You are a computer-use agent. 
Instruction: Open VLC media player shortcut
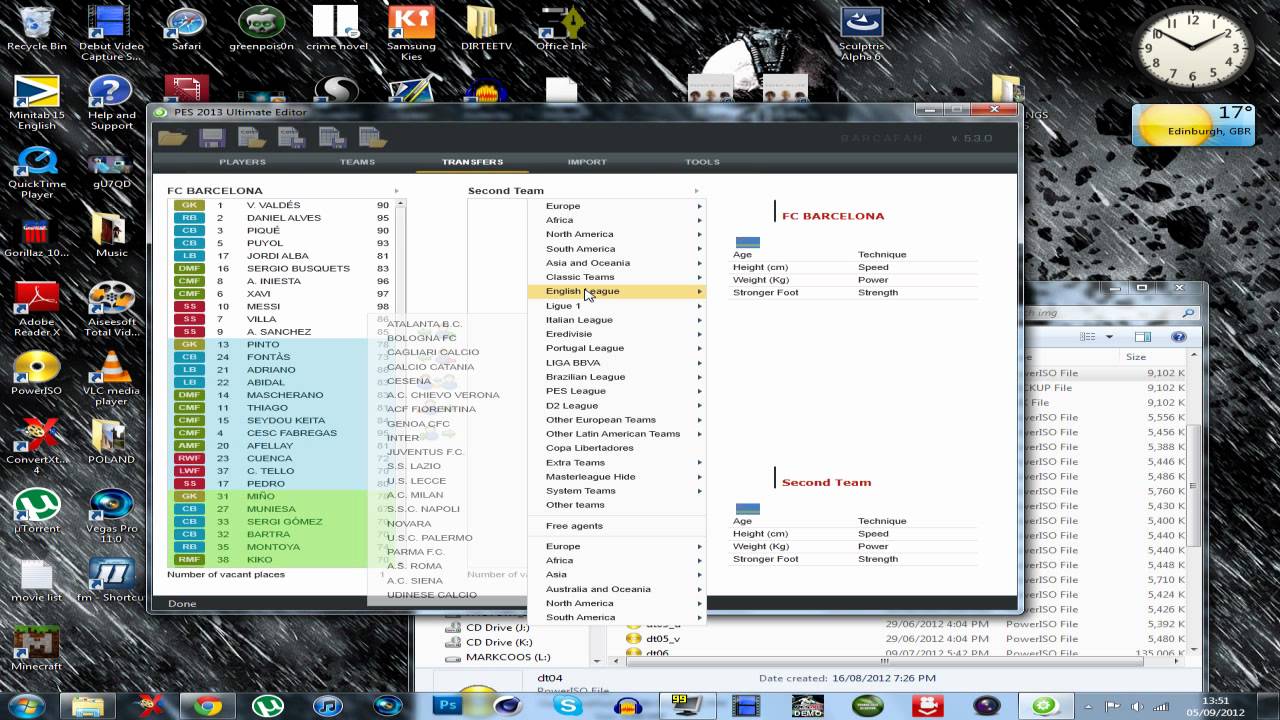[x=111, y=378]
